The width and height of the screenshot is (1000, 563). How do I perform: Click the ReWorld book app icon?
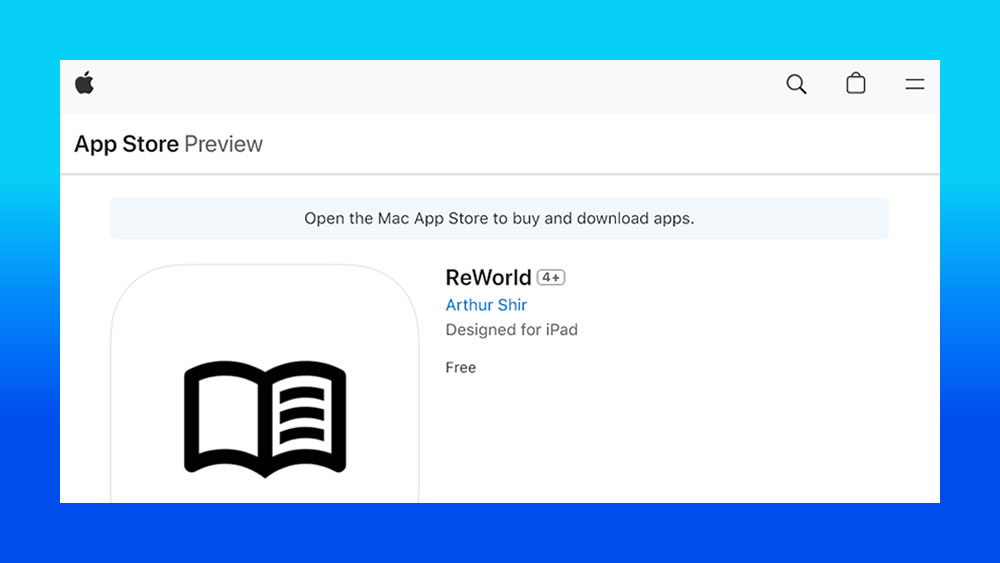(265, 384)
